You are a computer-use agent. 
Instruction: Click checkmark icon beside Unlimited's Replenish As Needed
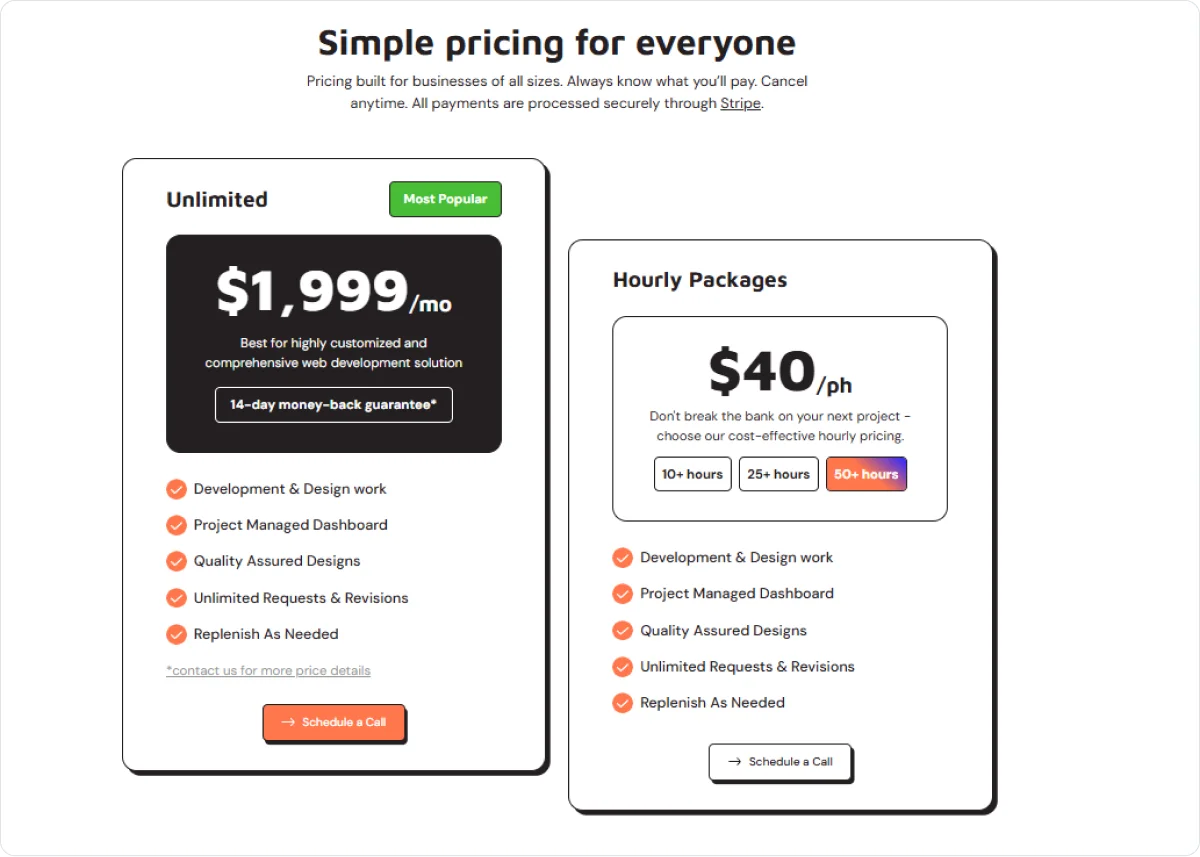click(x=176, y=634)
